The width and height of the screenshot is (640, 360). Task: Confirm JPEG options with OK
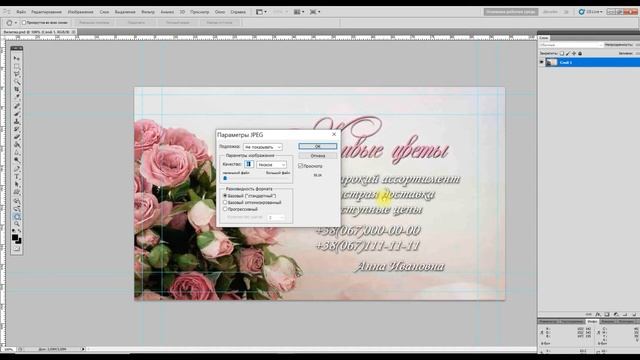tap(318, 146)
